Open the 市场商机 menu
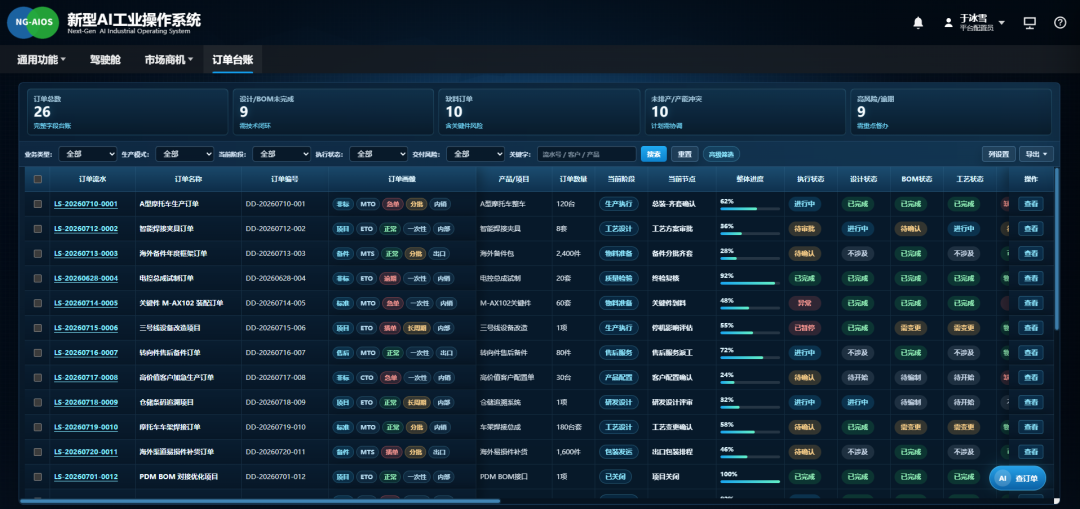This screenshot has height=509, width=1080. click(169, 60)
